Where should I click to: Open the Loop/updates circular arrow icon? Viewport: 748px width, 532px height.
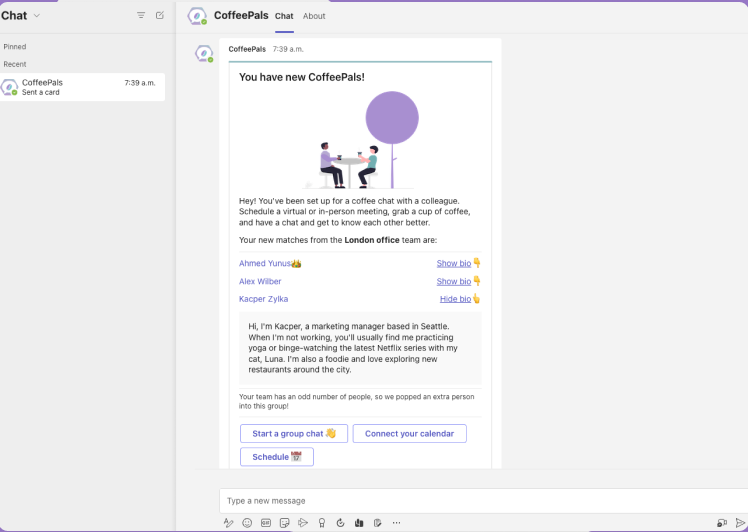[340, 523]
